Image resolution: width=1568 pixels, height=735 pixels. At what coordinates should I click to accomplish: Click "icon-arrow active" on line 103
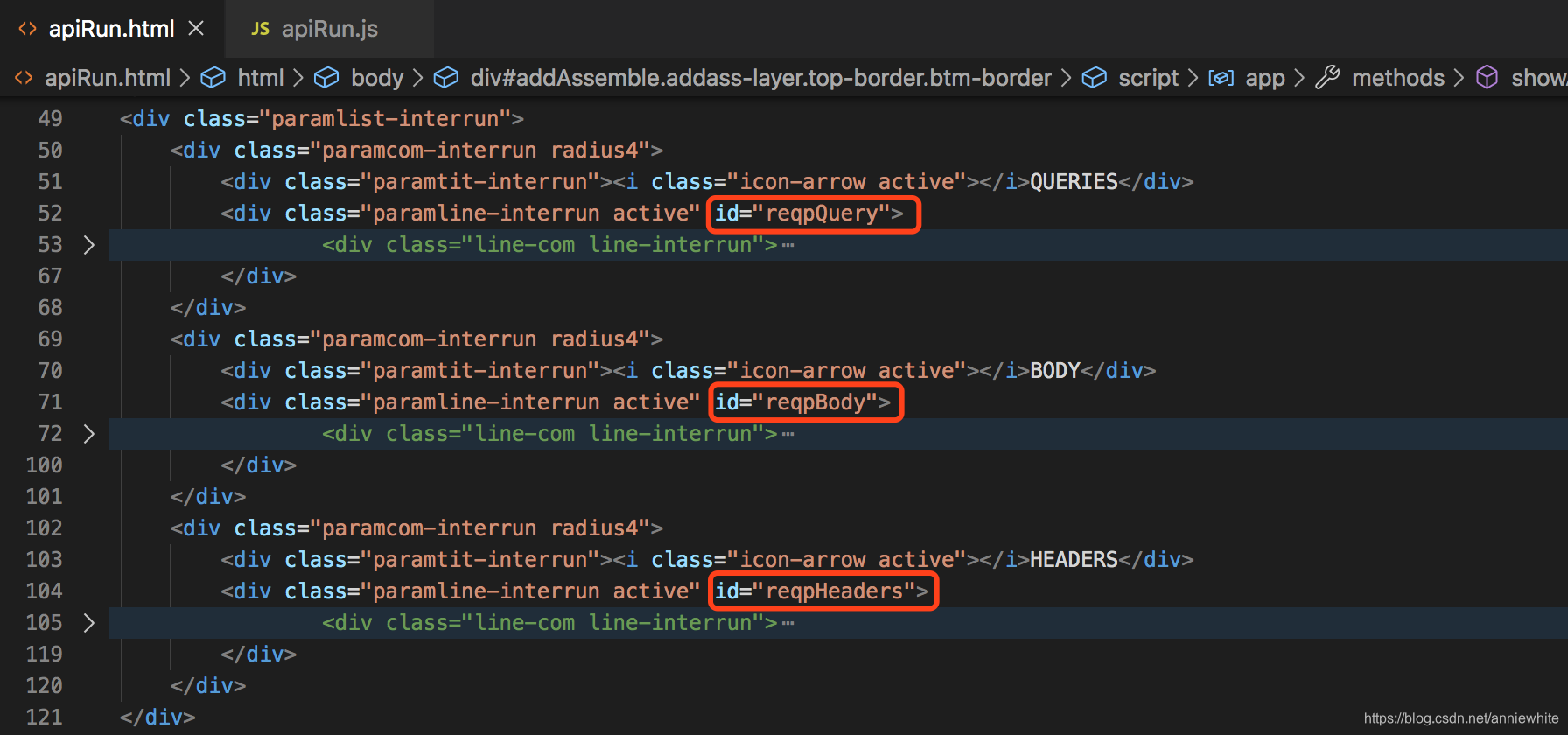[847, 560]
